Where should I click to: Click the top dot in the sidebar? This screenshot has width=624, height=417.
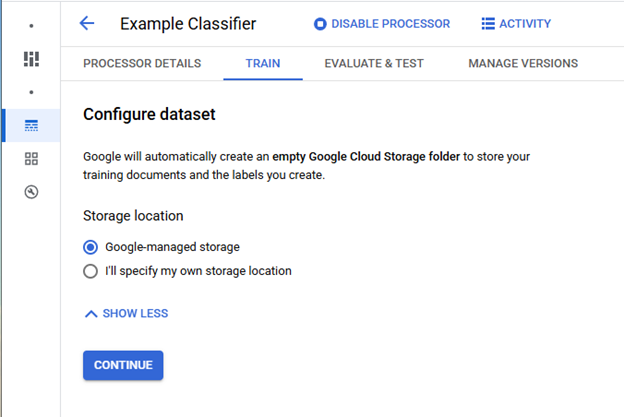(x=31, y=25)
